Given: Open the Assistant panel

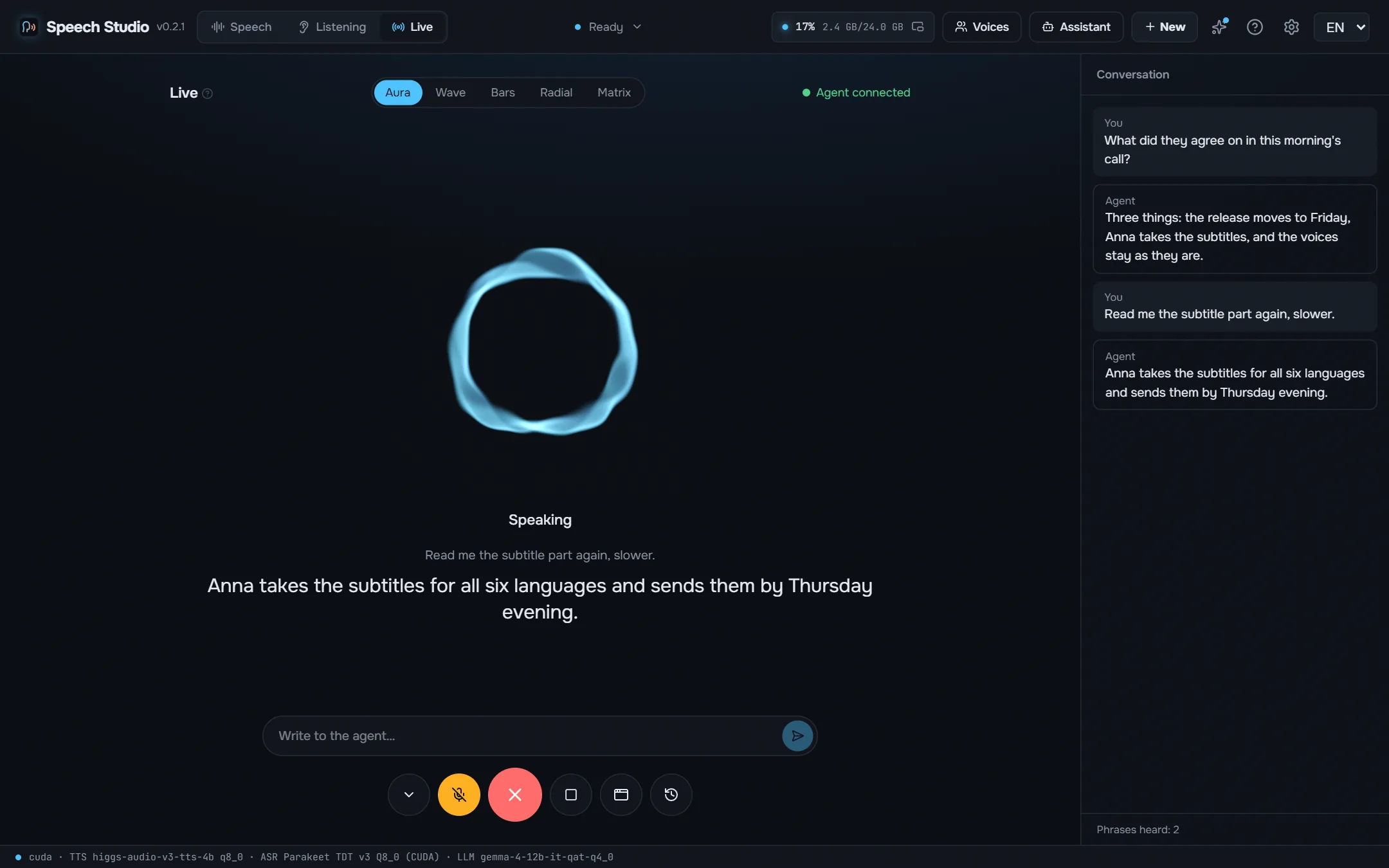Looking at the screenshot, I should coord(1076,27).
